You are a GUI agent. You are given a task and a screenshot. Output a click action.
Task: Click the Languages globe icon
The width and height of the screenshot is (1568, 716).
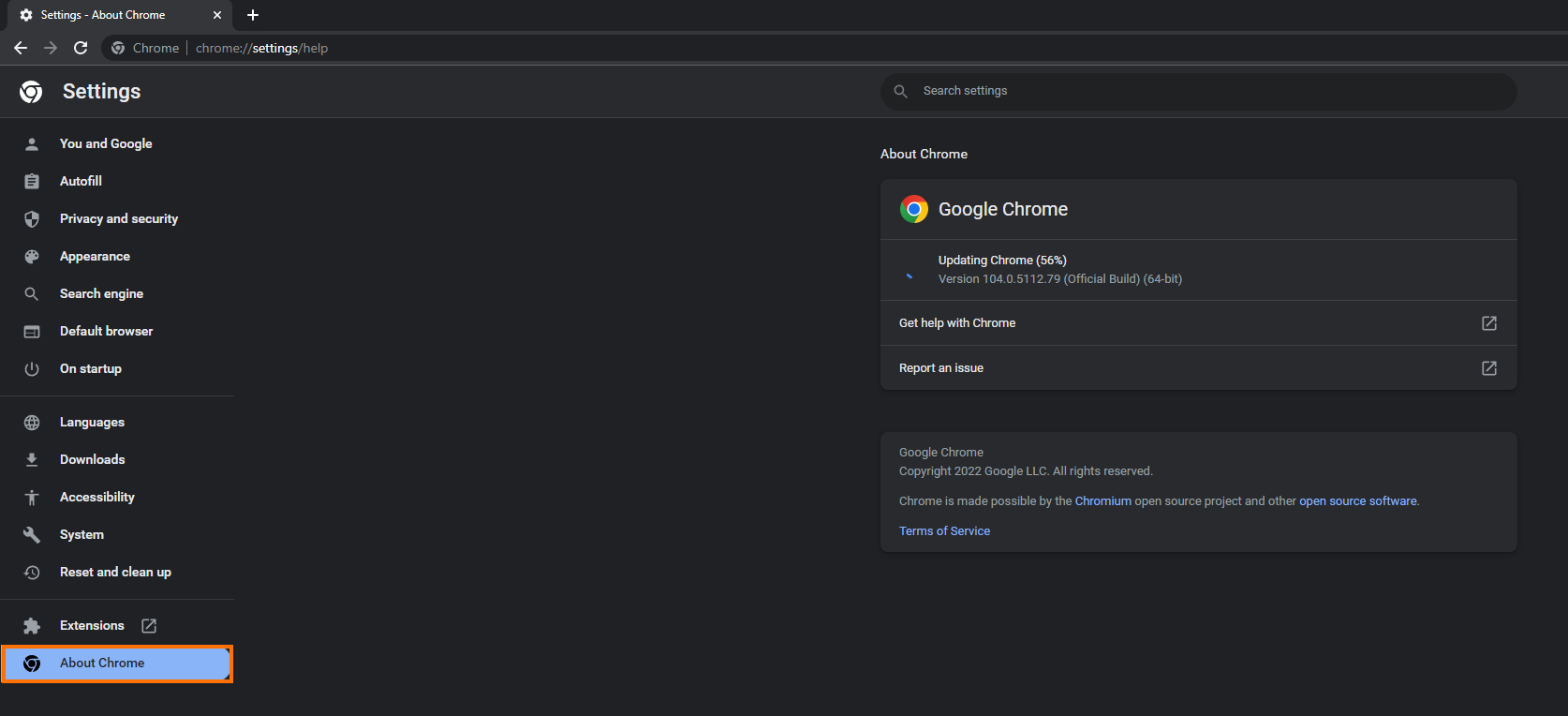32,422
